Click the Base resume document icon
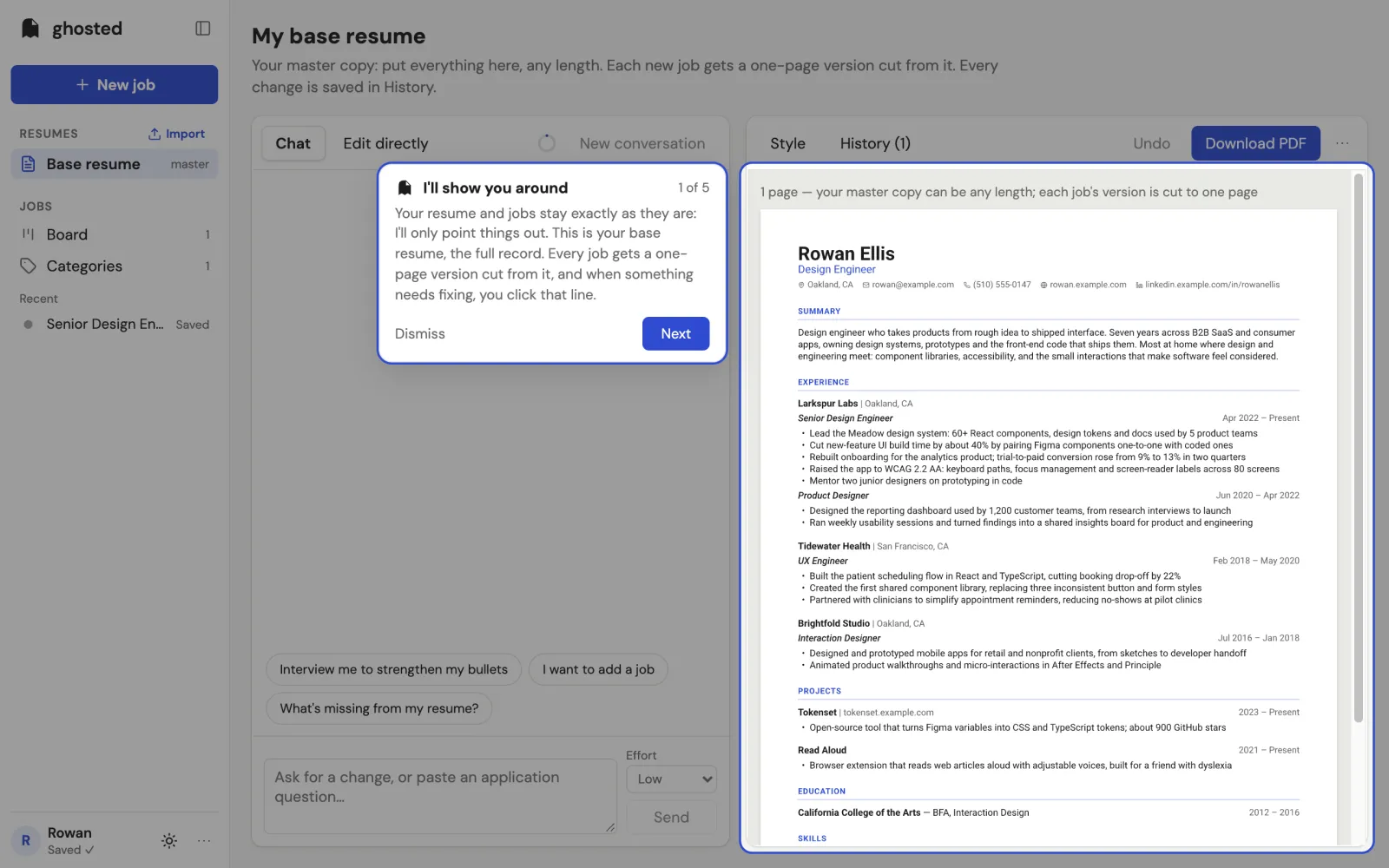Image resolution: width=1389 pixels, height=868 pixels. pyautogui.click(x=29, y=164)
